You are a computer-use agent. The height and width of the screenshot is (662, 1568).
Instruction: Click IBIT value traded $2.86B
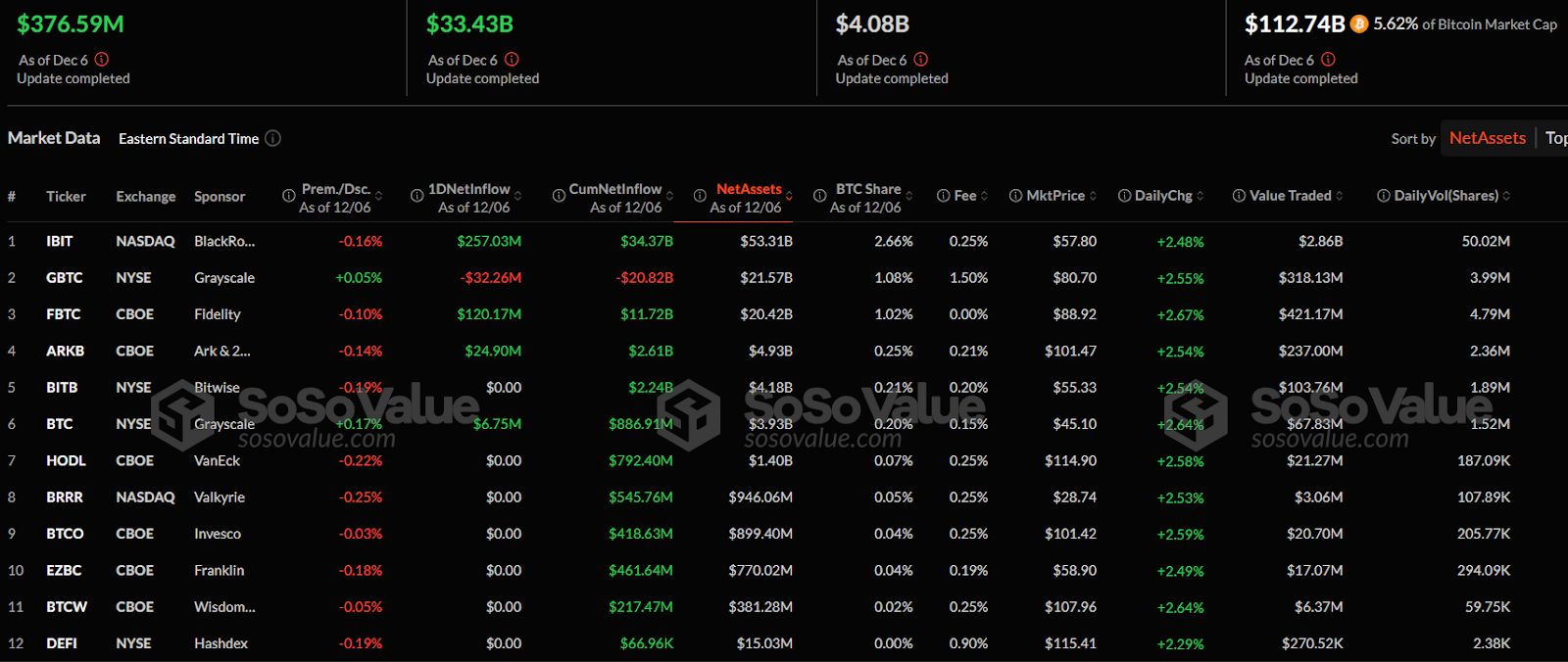1320,241
